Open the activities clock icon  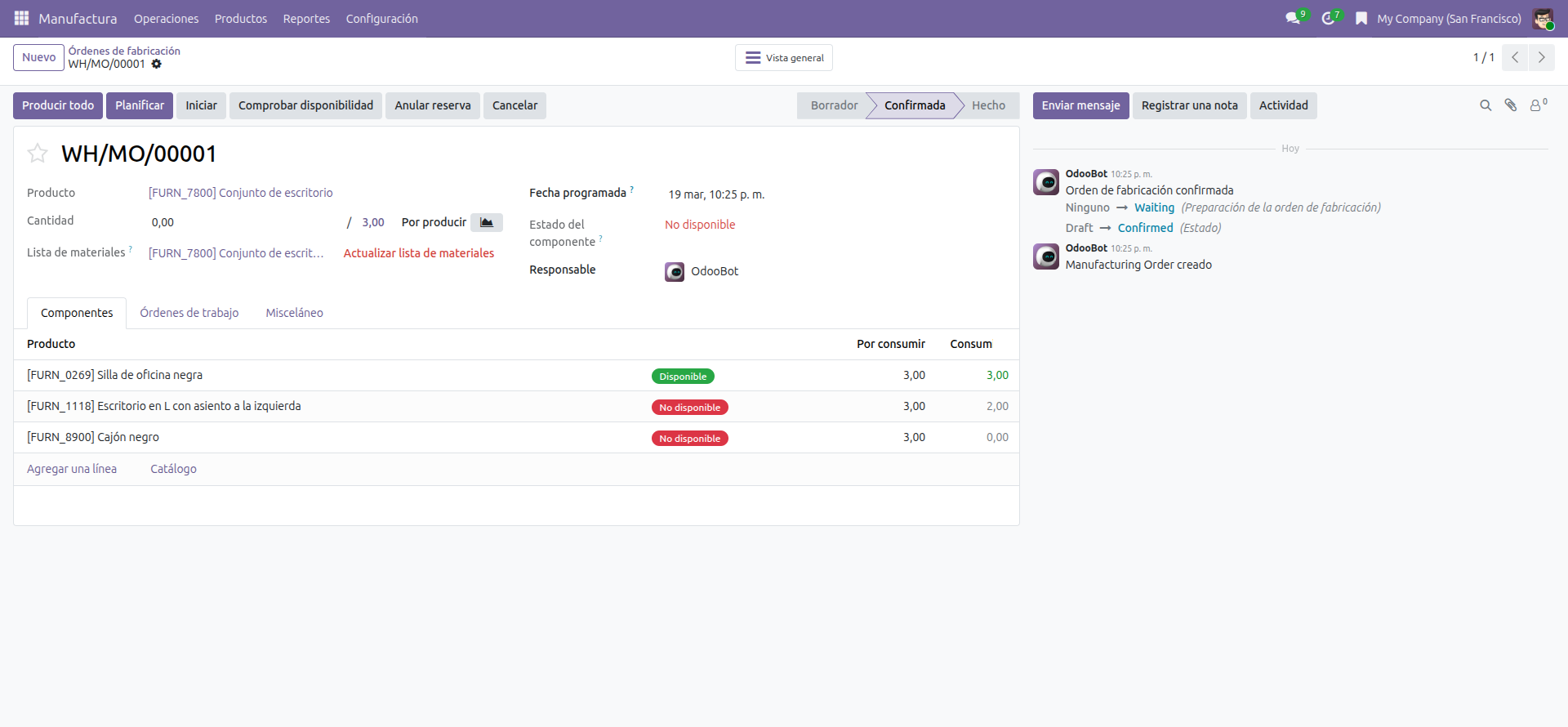[x=1329, y=18]
